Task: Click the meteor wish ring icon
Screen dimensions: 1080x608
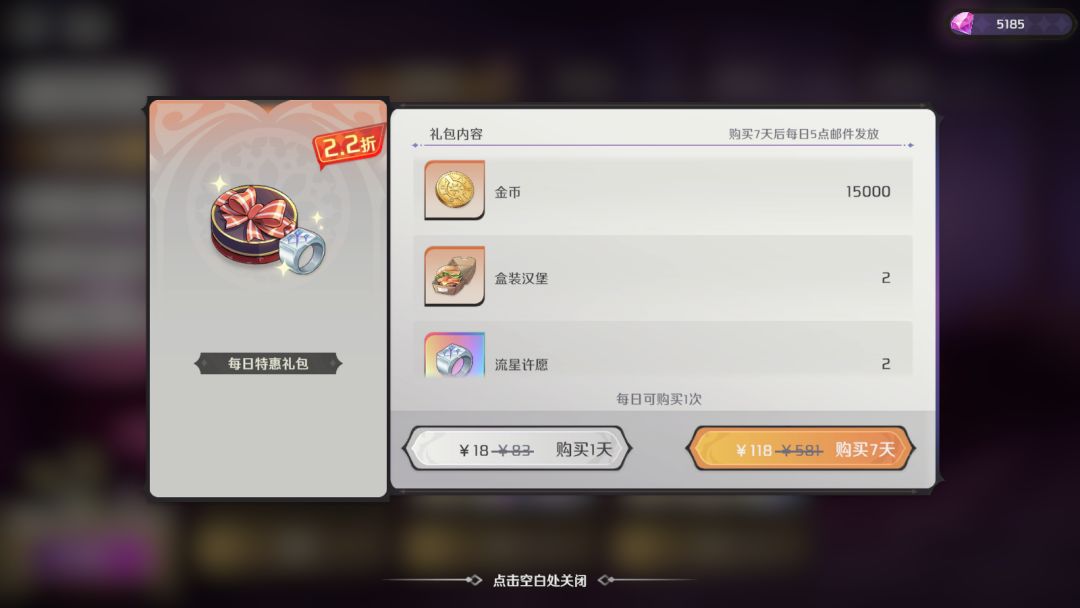Action: 455,355
